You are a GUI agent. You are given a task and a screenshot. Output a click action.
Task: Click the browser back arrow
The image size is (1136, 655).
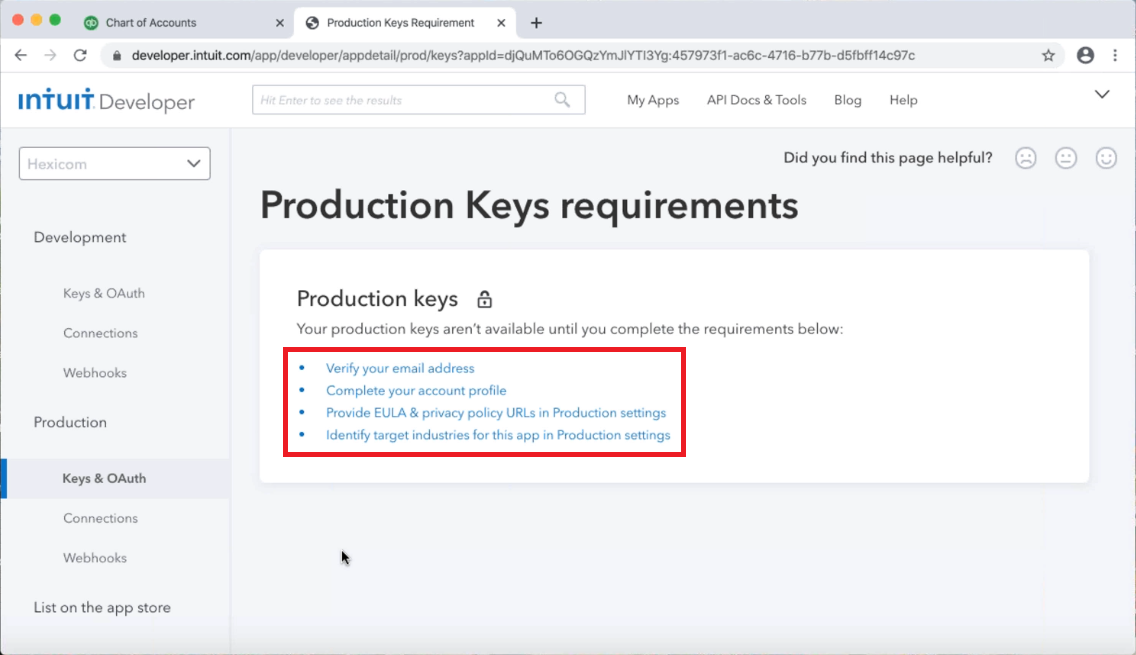20,55
